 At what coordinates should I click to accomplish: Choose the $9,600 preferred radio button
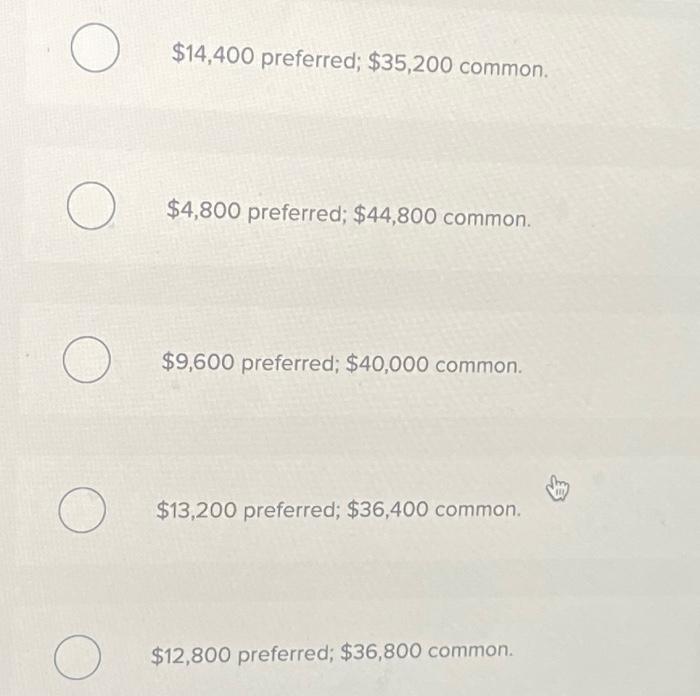87,359
